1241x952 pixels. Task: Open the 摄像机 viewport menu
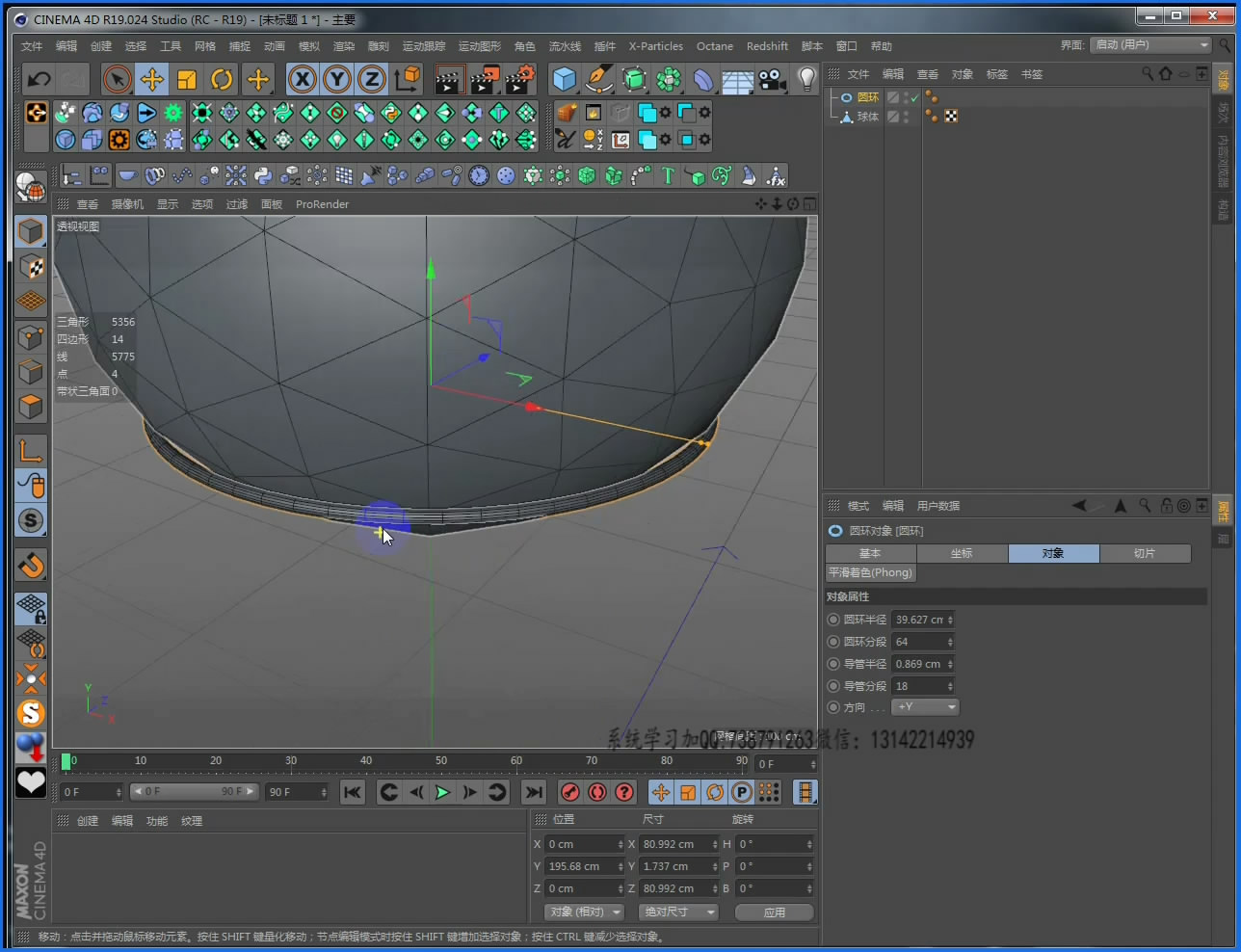coord(127,204)
